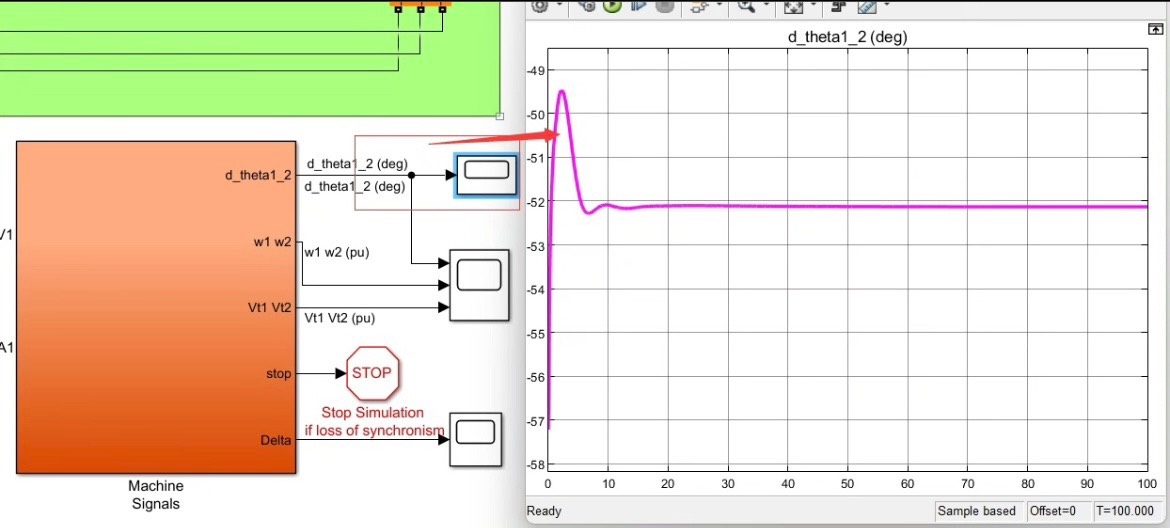The width and height of the screenshot is (1170, 528).
Task: Click the 'stop' output port label
Action: (x=278, y=373)
